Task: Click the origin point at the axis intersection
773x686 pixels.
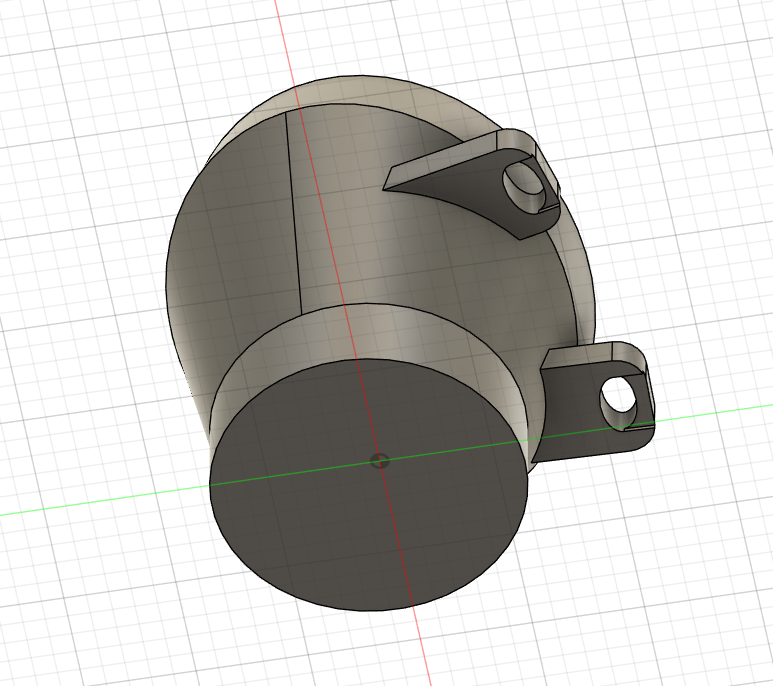Action: (x=378, y=460)
